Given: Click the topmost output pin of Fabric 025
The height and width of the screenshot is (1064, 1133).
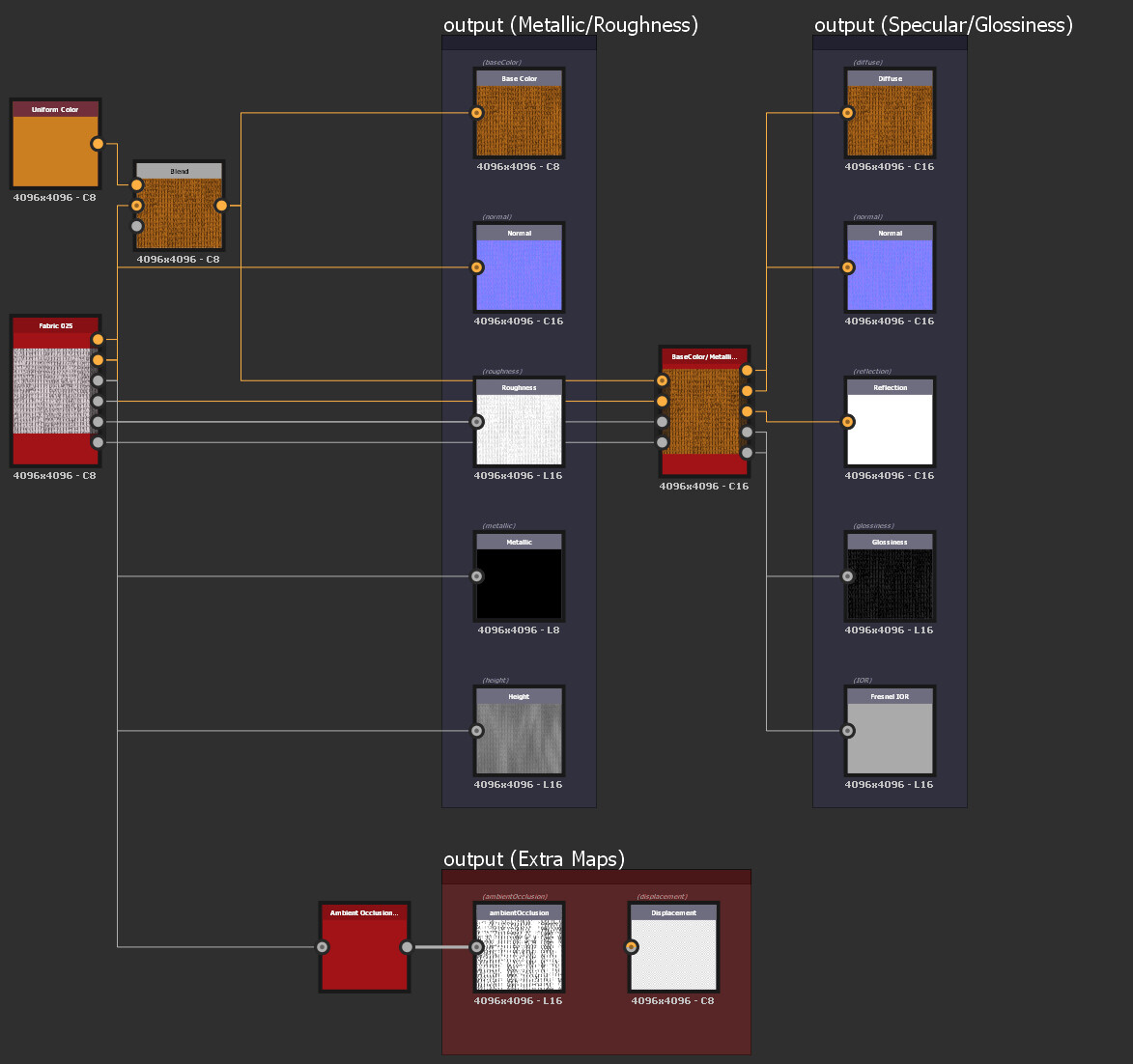Looking at the screenshot, I should click(x=98, y=340).
